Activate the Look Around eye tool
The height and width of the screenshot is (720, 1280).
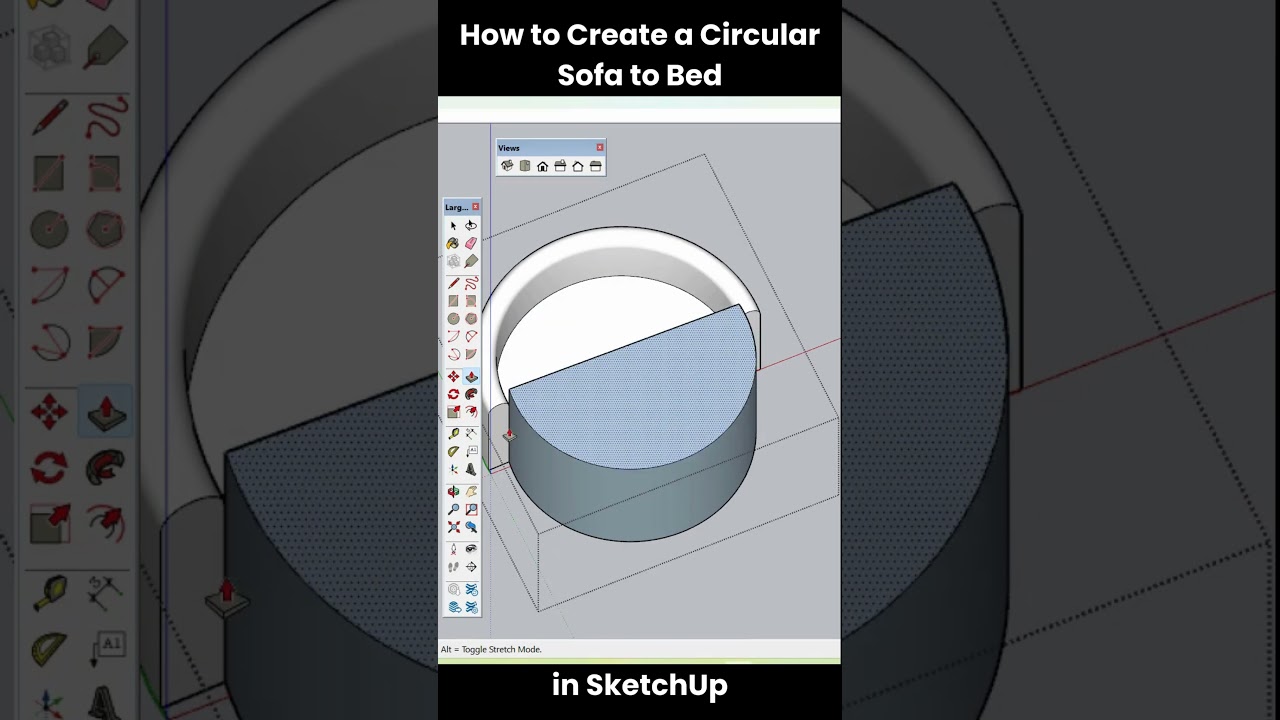tap(471, 549)
